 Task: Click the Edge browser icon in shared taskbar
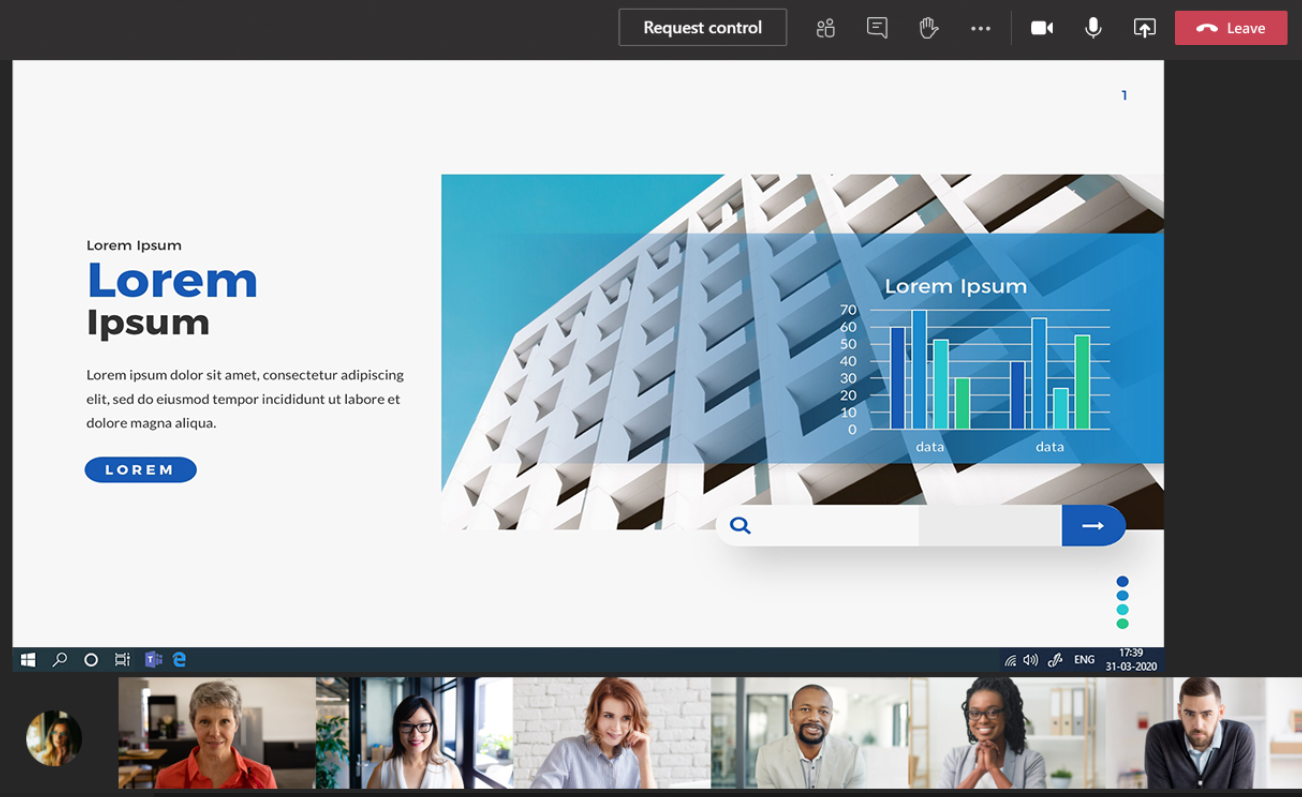(x=180, y=660)
